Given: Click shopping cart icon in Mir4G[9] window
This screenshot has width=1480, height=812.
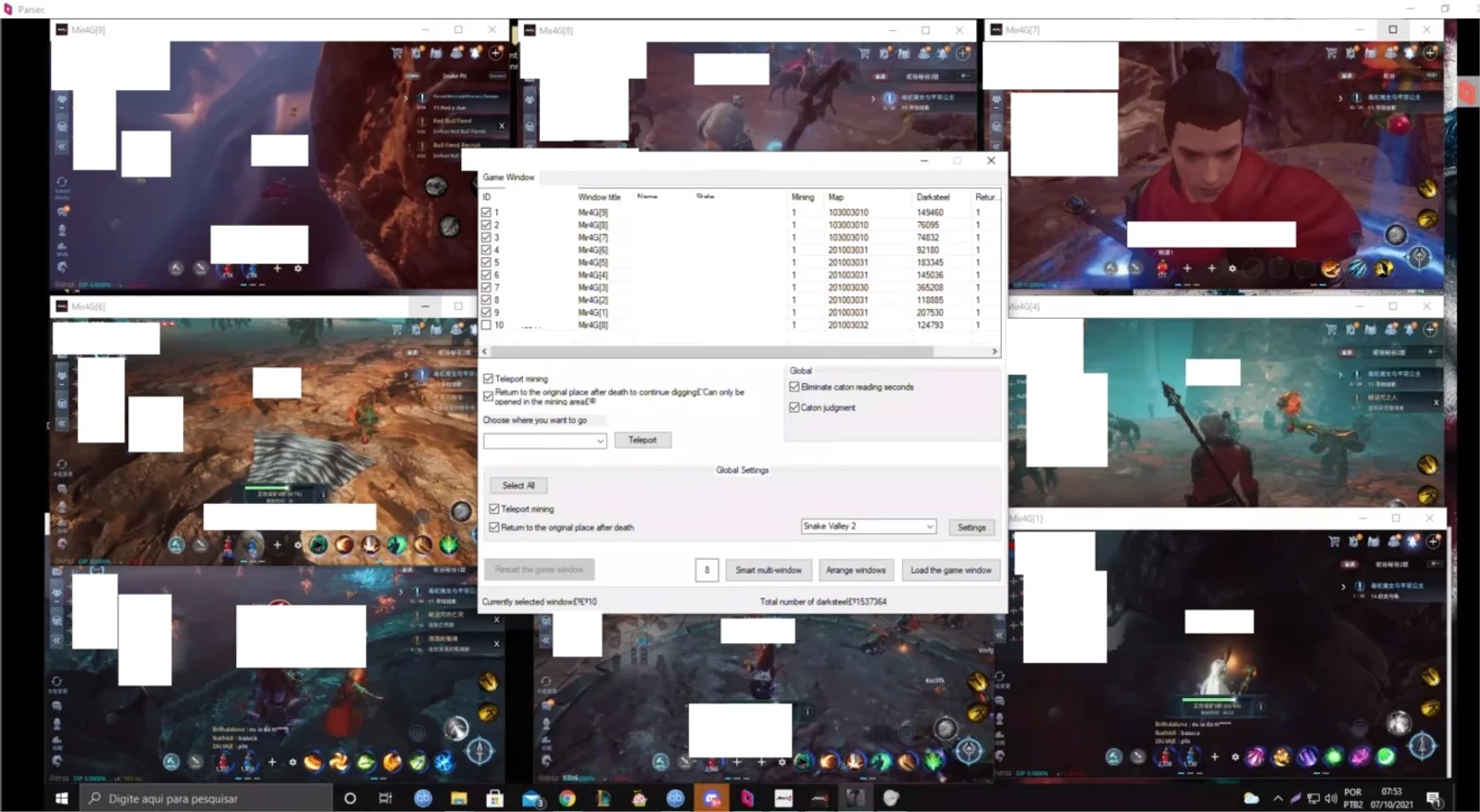Looking at the screenshot, I should (x=397, y=53).
